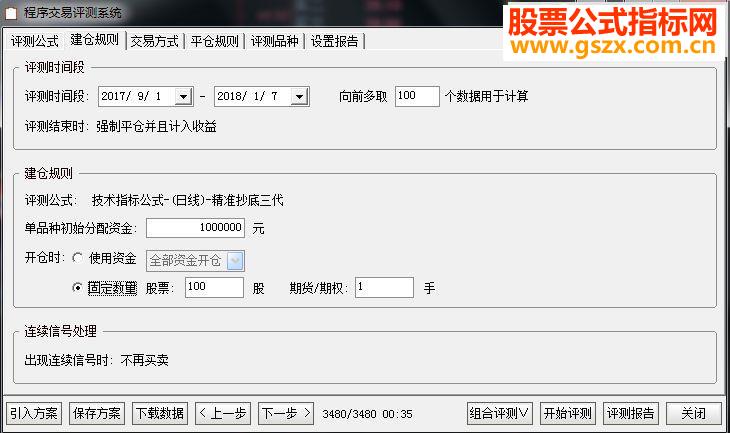Click the 向前多取 data count field

417,96
